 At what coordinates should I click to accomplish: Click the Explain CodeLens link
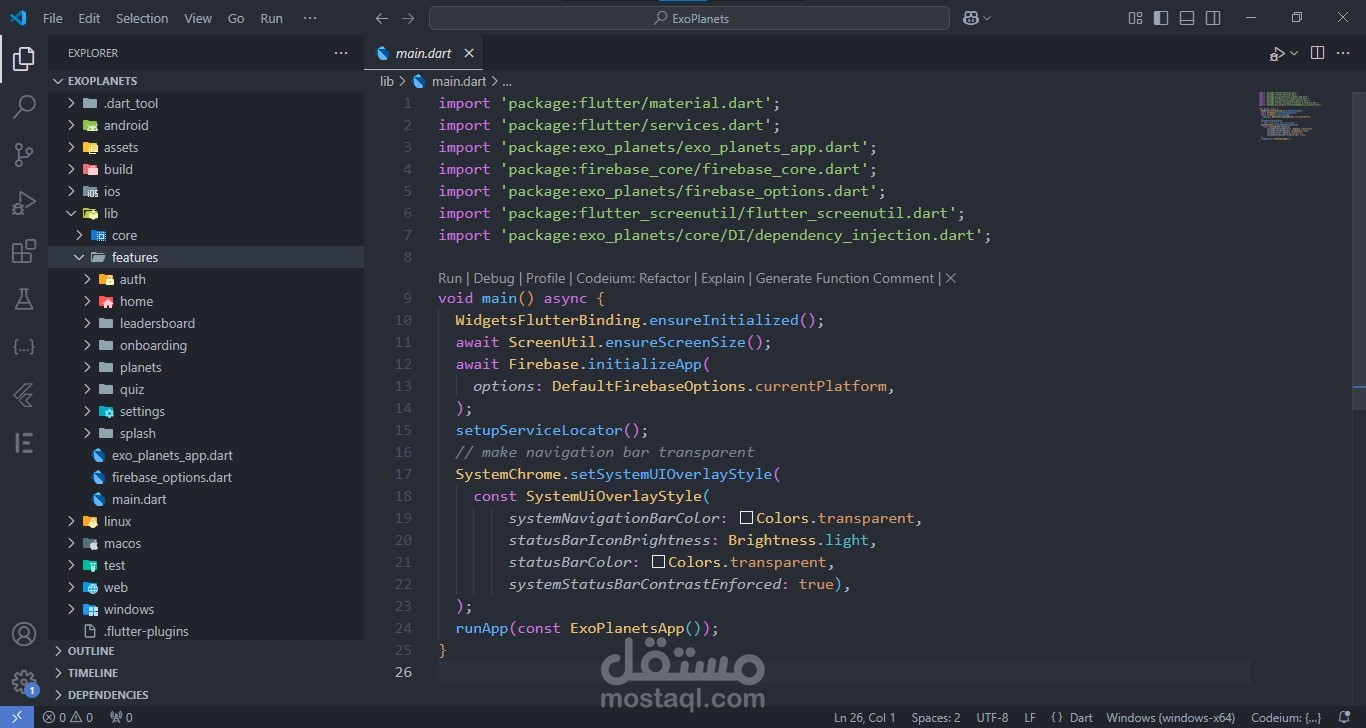point(723,278)
